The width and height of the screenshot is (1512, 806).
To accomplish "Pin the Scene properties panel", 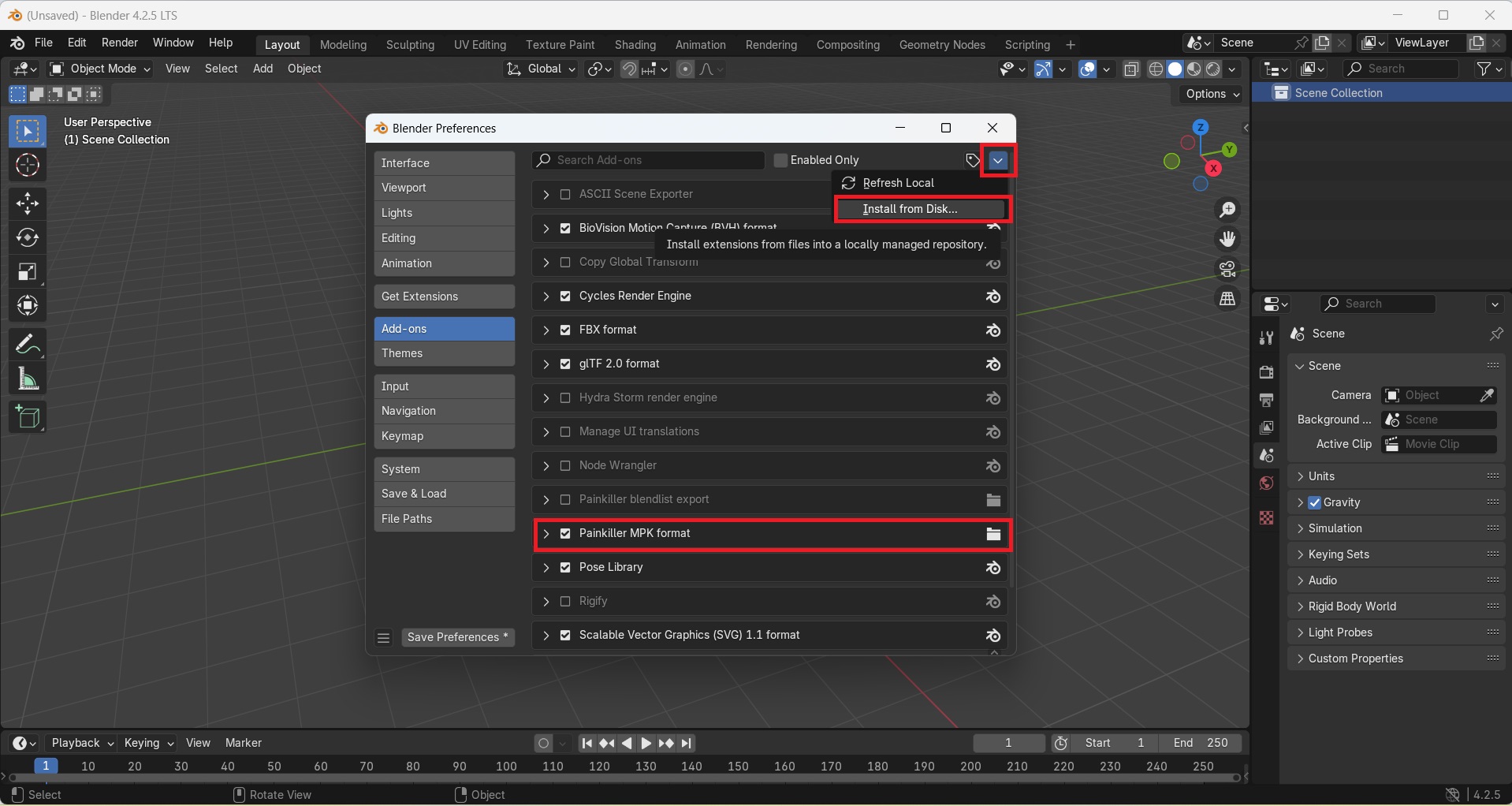I will coord(1495,334).
